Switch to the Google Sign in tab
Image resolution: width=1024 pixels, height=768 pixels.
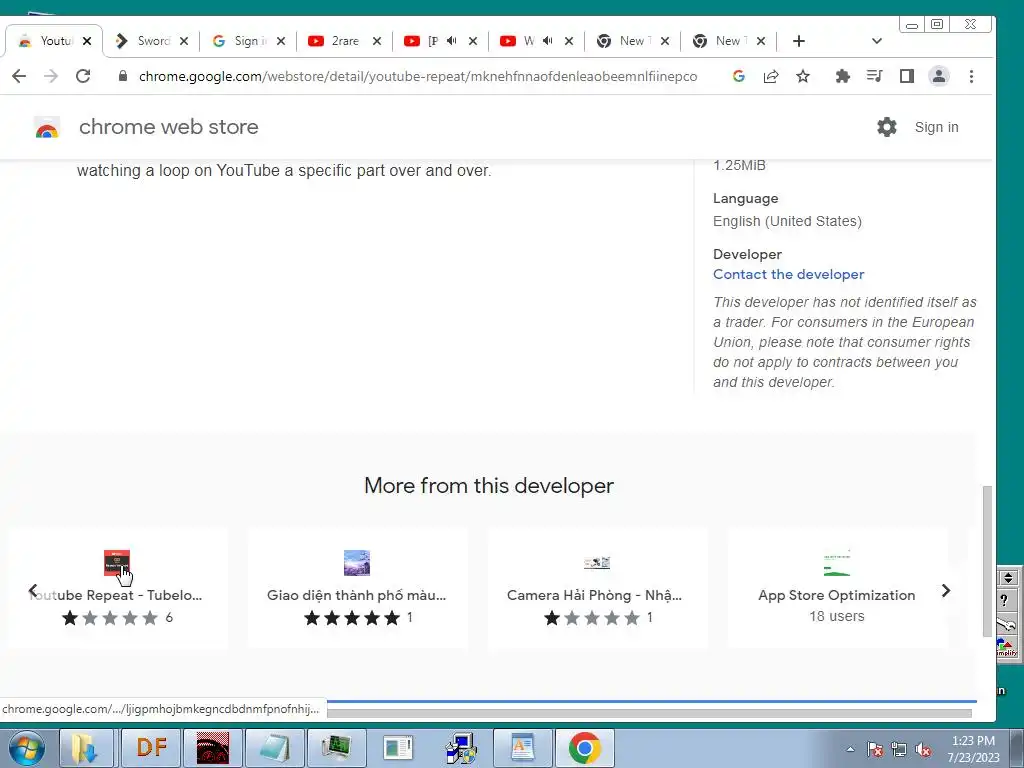pos(249,40)
